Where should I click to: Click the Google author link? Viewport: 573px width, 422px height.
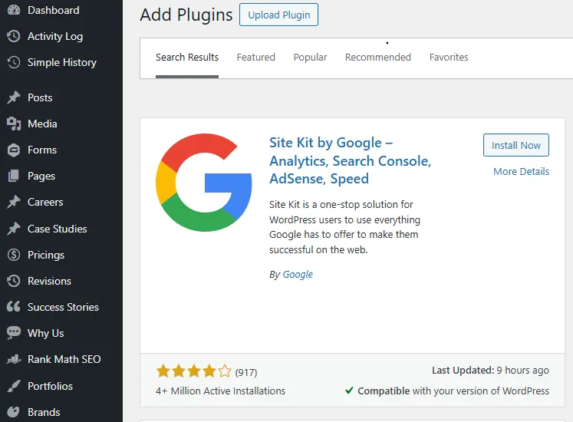298,274
